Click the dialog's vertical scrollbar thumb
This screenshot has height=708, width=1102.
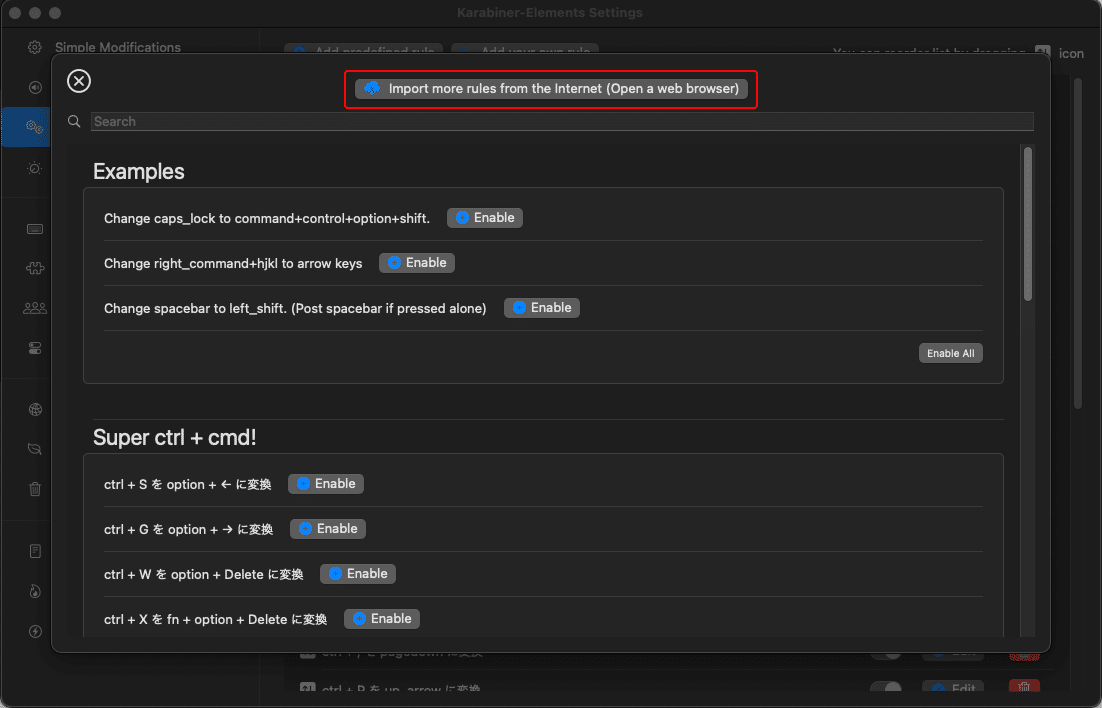coord(1028,224)
